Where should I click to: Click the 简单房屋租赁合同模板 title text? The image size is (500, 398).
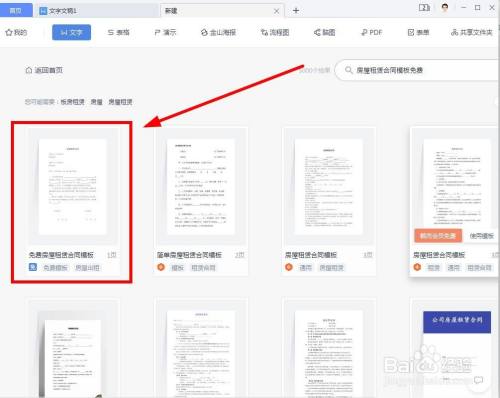[189, 255]
